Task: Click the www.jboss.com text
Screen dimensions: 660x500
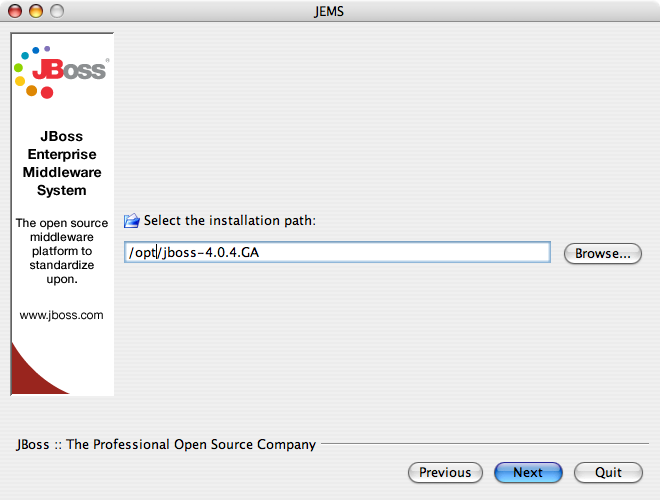Action: [x=61, y=315]
